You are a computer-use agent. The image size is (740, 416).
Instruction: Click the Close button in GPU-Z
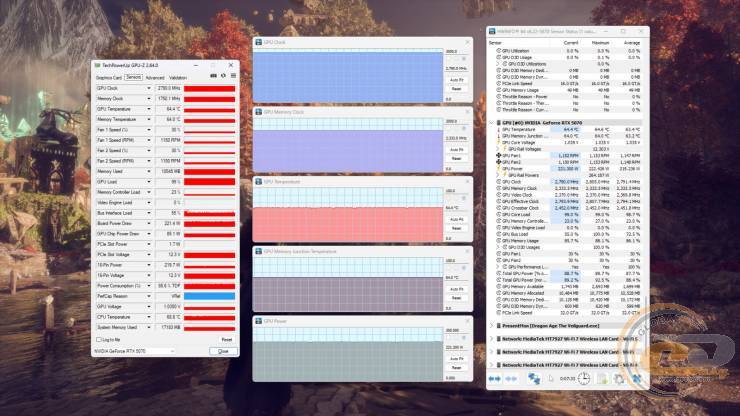223,351
